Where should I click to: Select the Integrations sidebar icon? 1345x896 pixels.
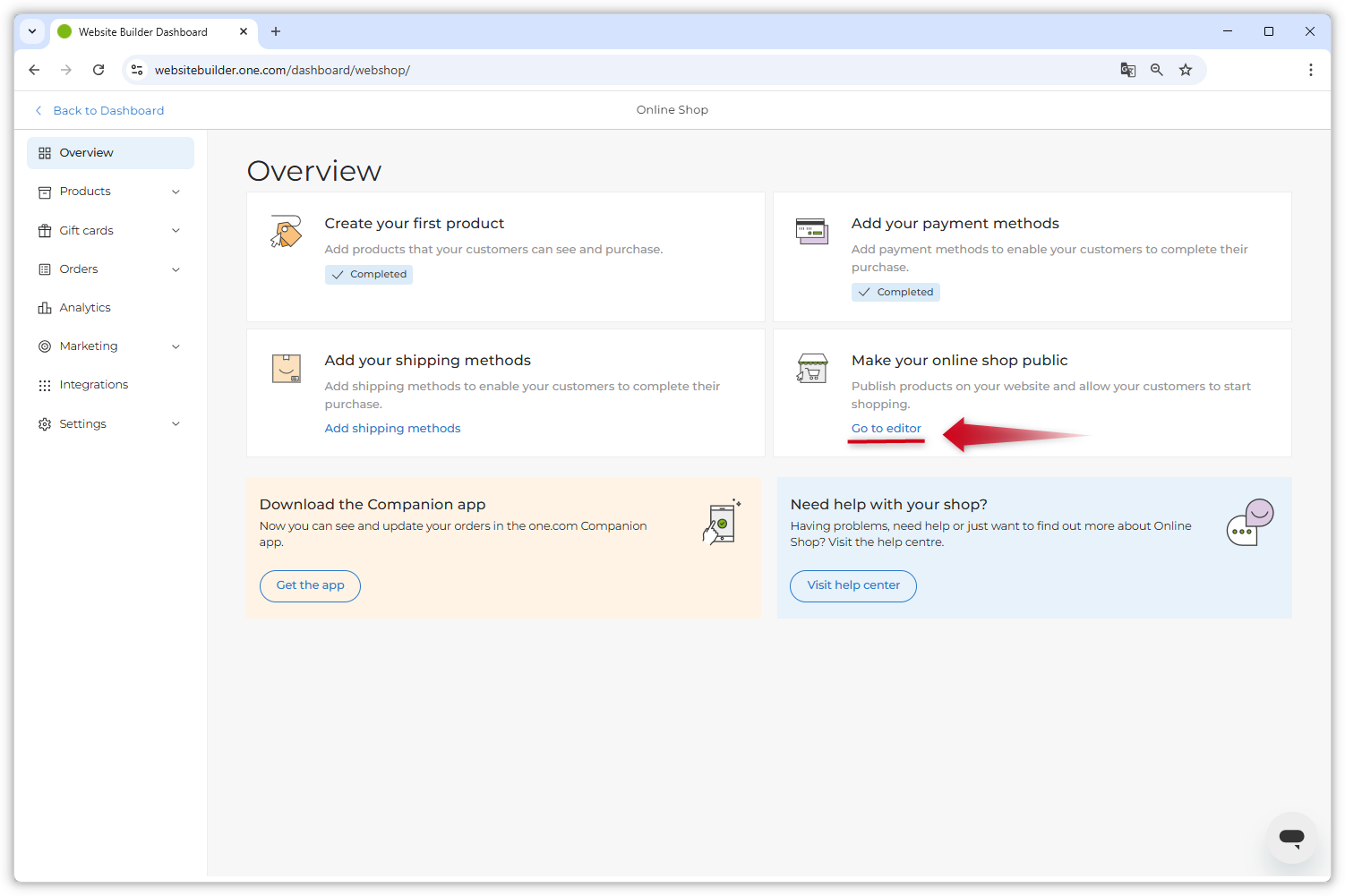45,385
